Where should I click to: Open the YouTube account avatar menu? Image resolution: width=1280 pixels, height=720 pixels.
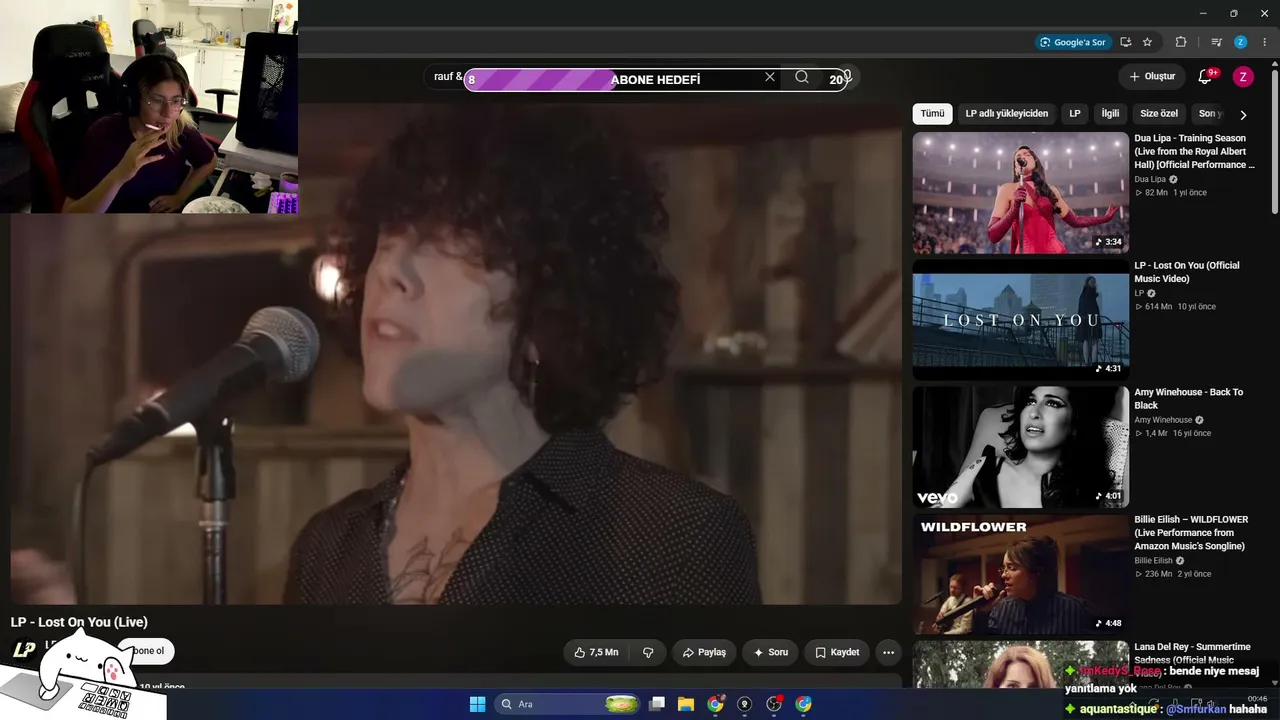pos(1243,77)
